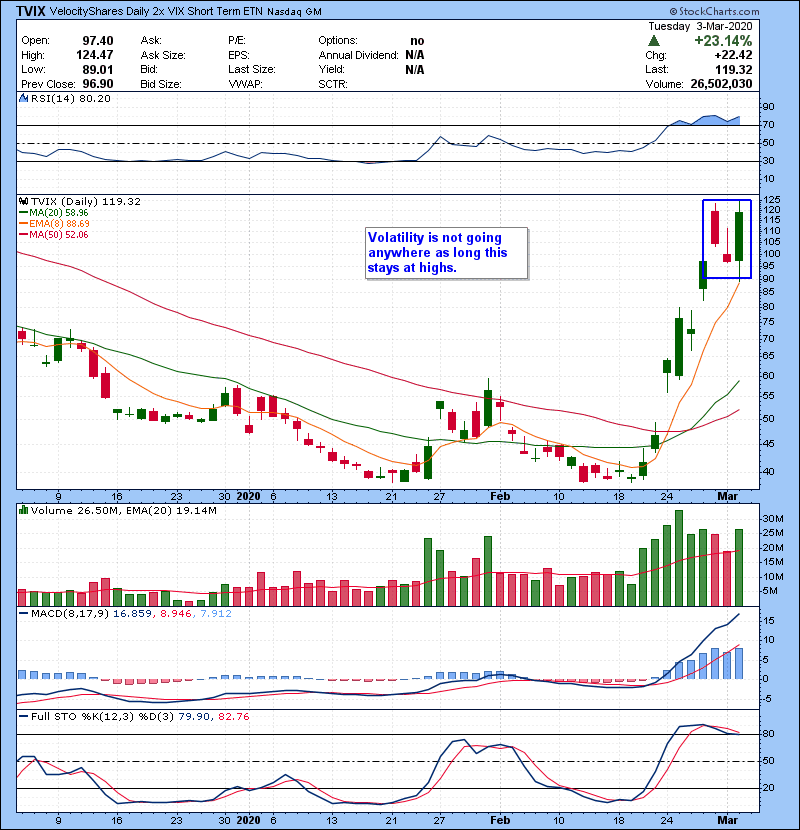Screen dimensions: 800x830
Task: Click the Options value 'no'
Action: coord(417,41)
